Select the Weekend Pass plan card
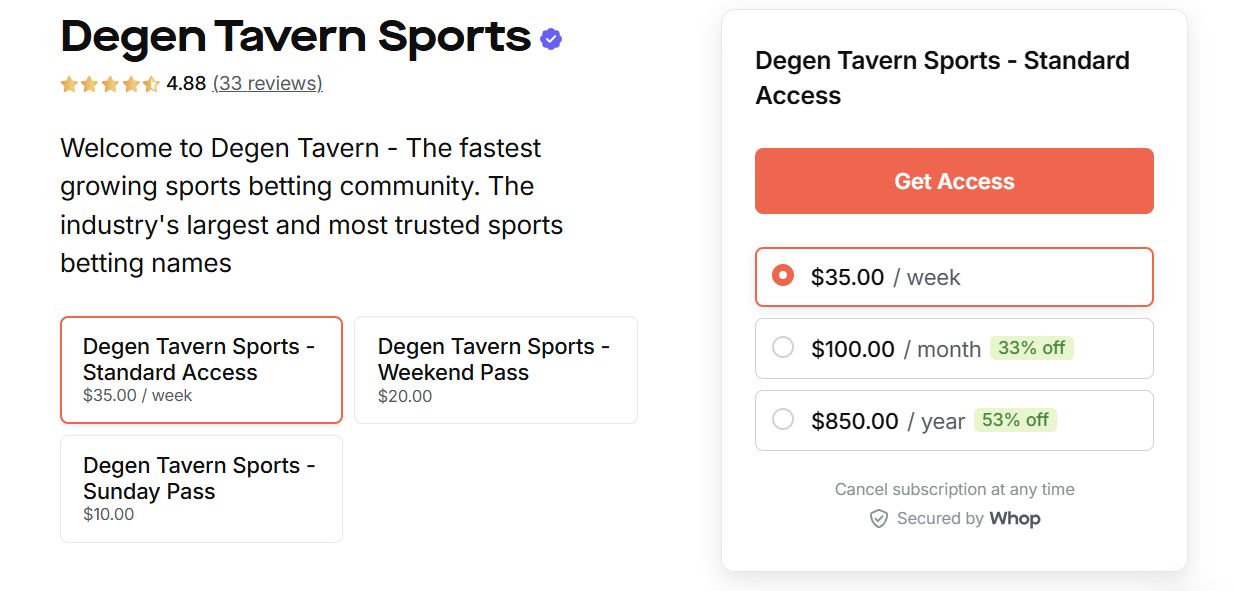1235x591 pixels. click(495, 369)
